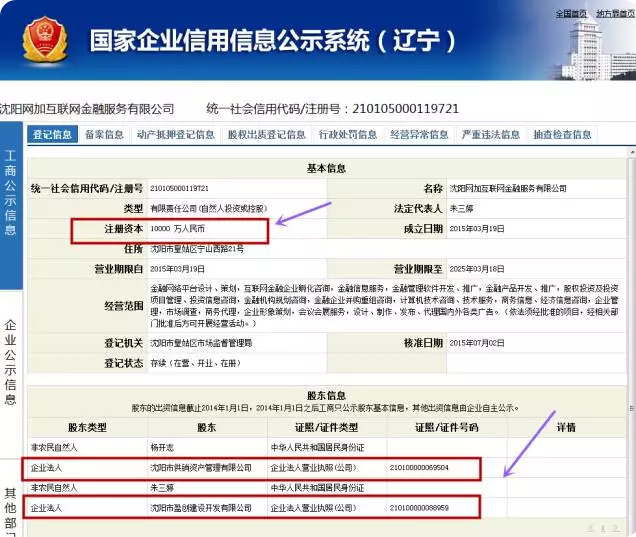This screenshot has height=537, width=636.
Task: Switch to the 备案信息 tab
Action: pos(104,134)
